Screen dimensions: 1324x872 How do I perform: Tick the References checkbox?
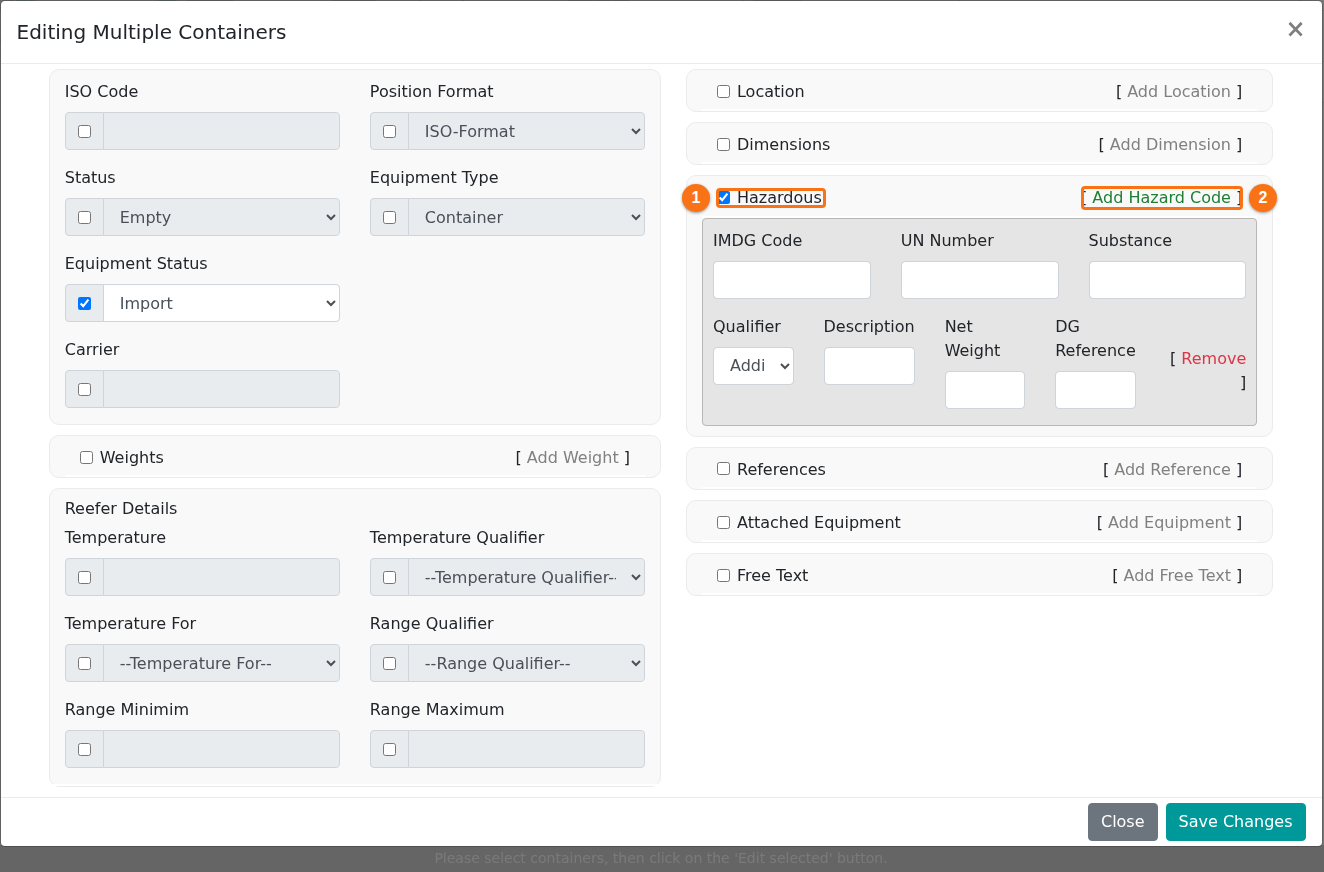[723, 469]
